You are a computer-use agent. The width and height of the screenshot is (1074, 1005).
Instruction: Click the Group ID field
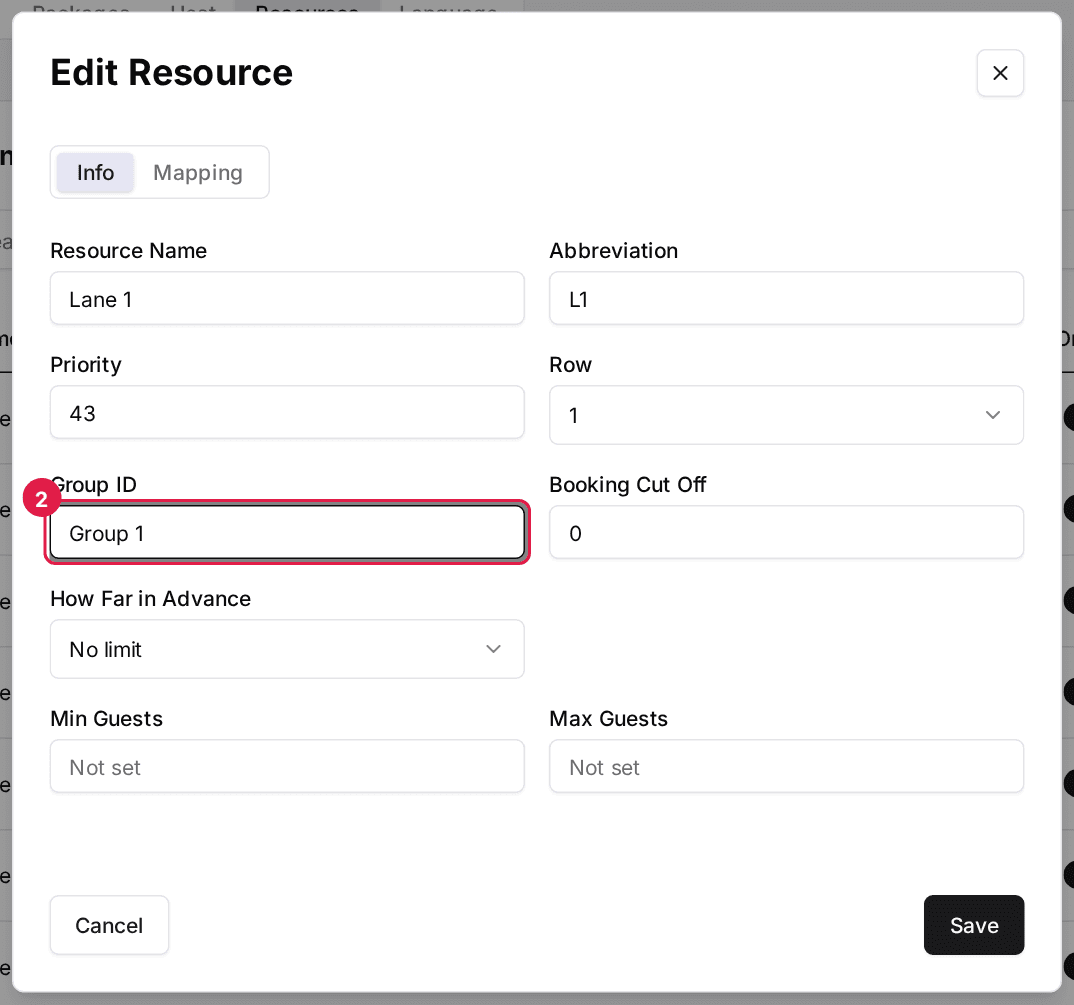[287, 532]
